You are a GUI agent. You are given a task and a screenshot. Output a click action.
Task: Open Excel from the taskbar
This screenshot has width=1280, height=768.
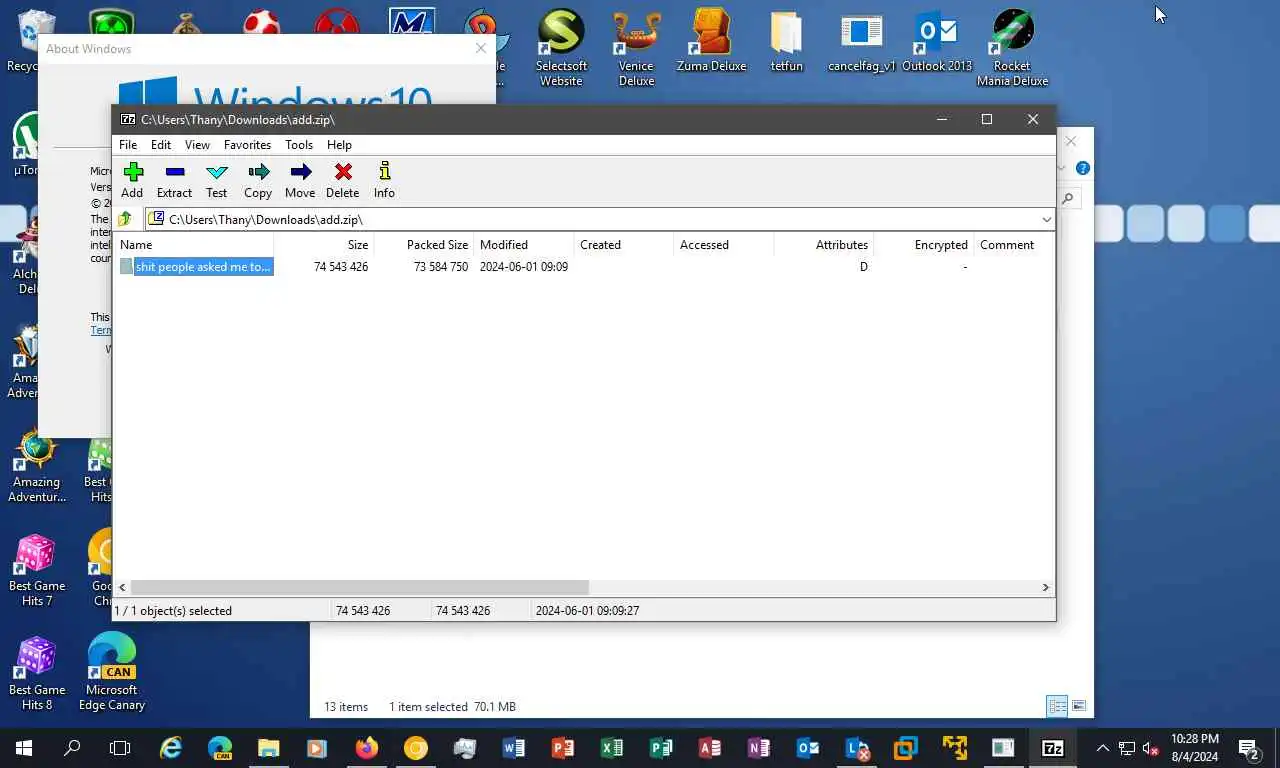pyautogui.click(x=612, y=748)
